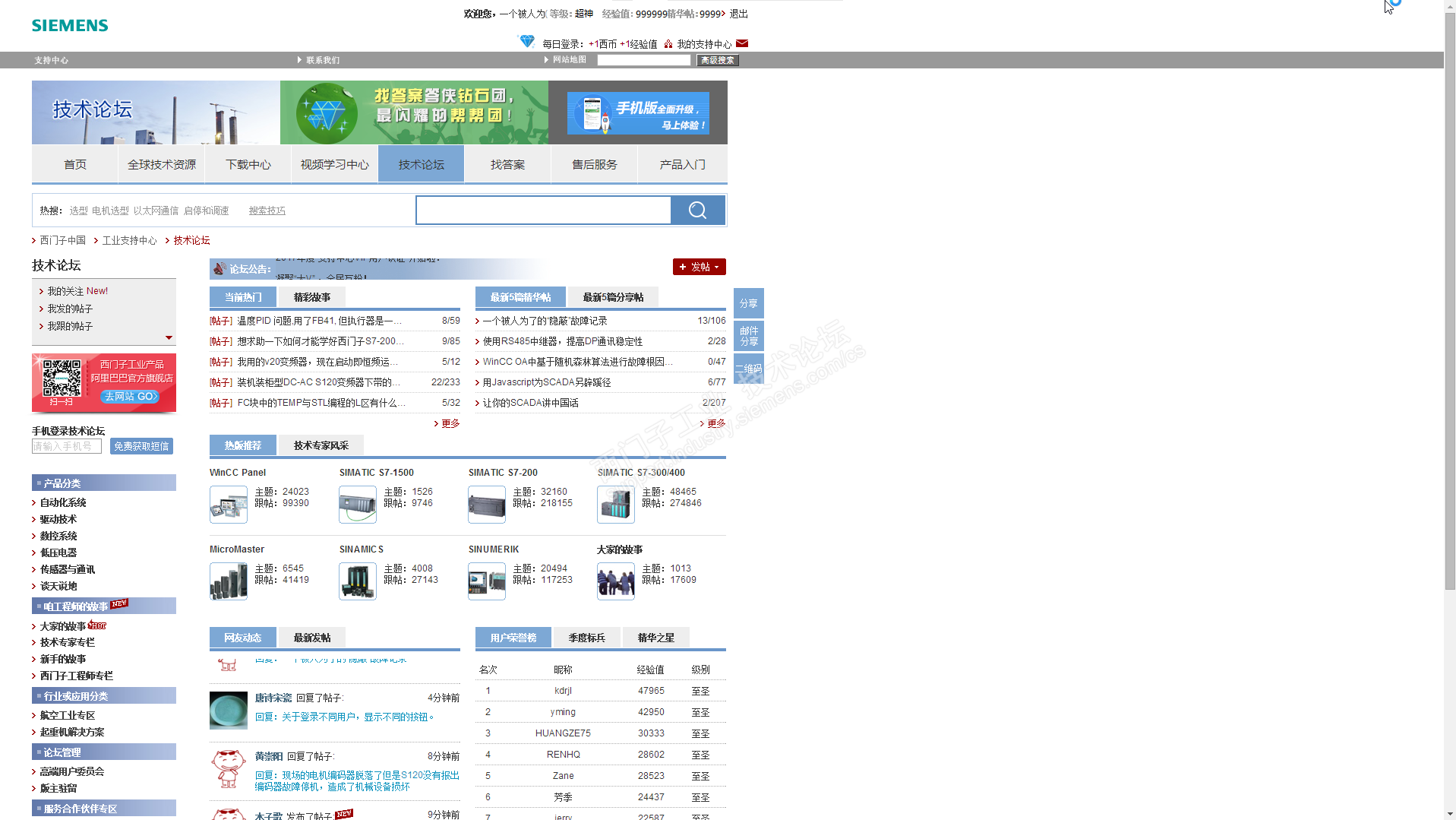Switch to 精华之星 tab

[656, 638]
